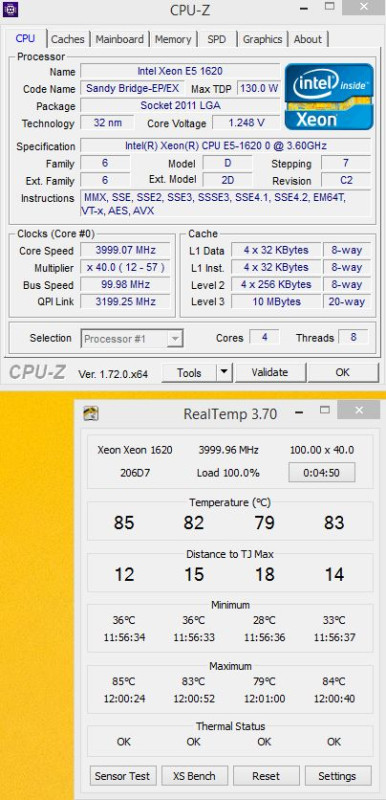Click the Validate button
The height and width of the screenshot is (800, 386).
click(270, 372)
